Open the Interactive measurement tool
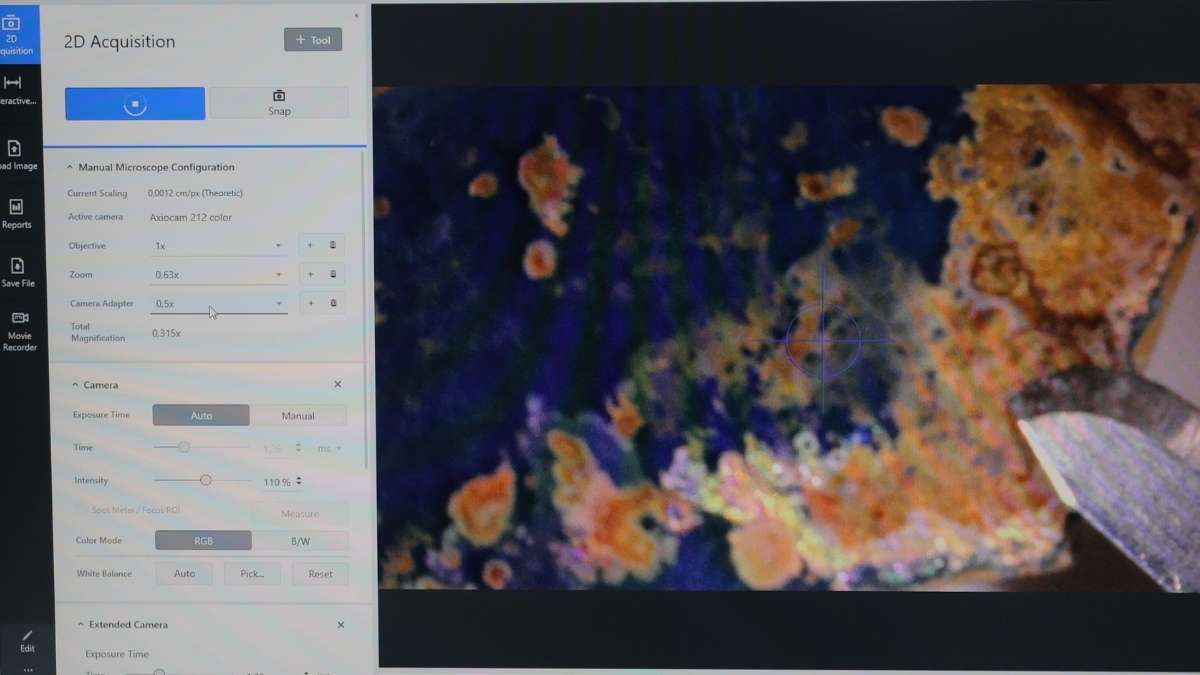1200x675 pixels. (14, 89)
